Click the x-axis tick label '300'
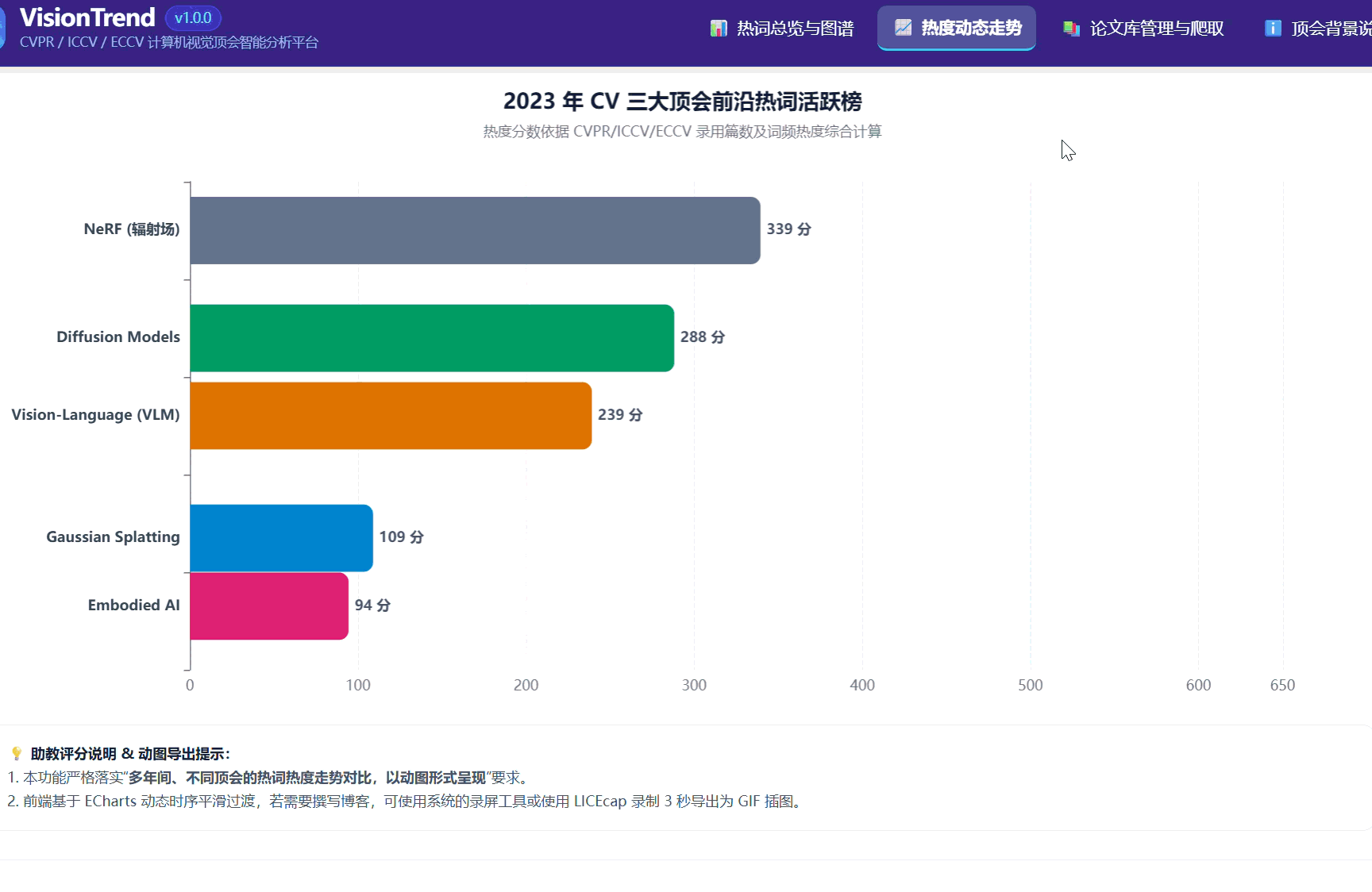Viewport: 1372px width, 892px height. [x=694, y=685]
